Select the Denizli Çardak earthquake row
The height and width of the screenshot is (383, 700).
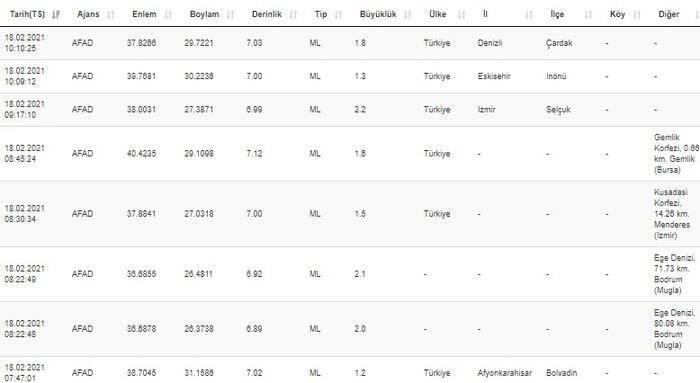(350, 43)
